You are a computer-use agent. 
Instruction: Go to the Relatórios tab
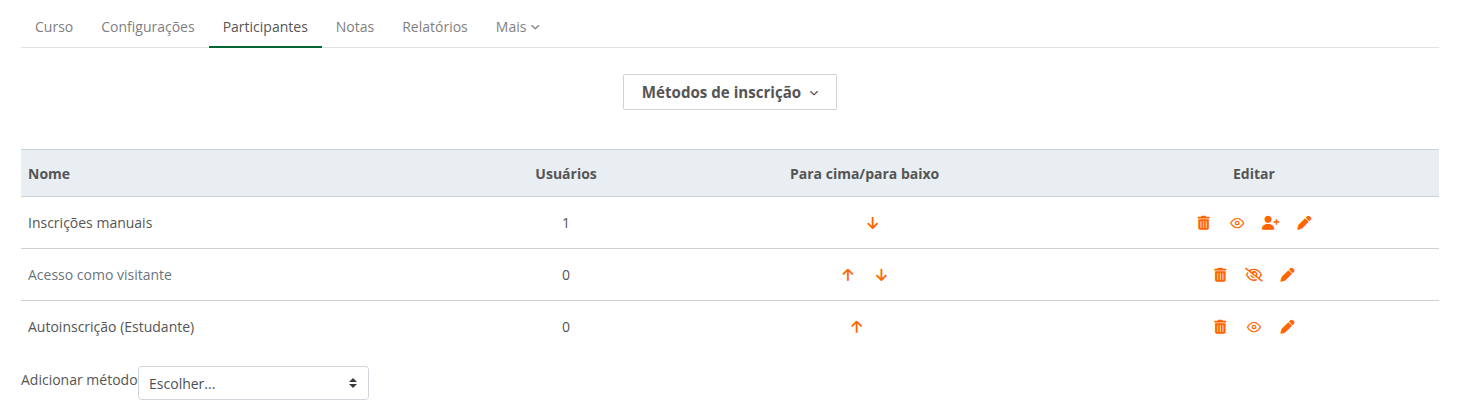[435, 27]
